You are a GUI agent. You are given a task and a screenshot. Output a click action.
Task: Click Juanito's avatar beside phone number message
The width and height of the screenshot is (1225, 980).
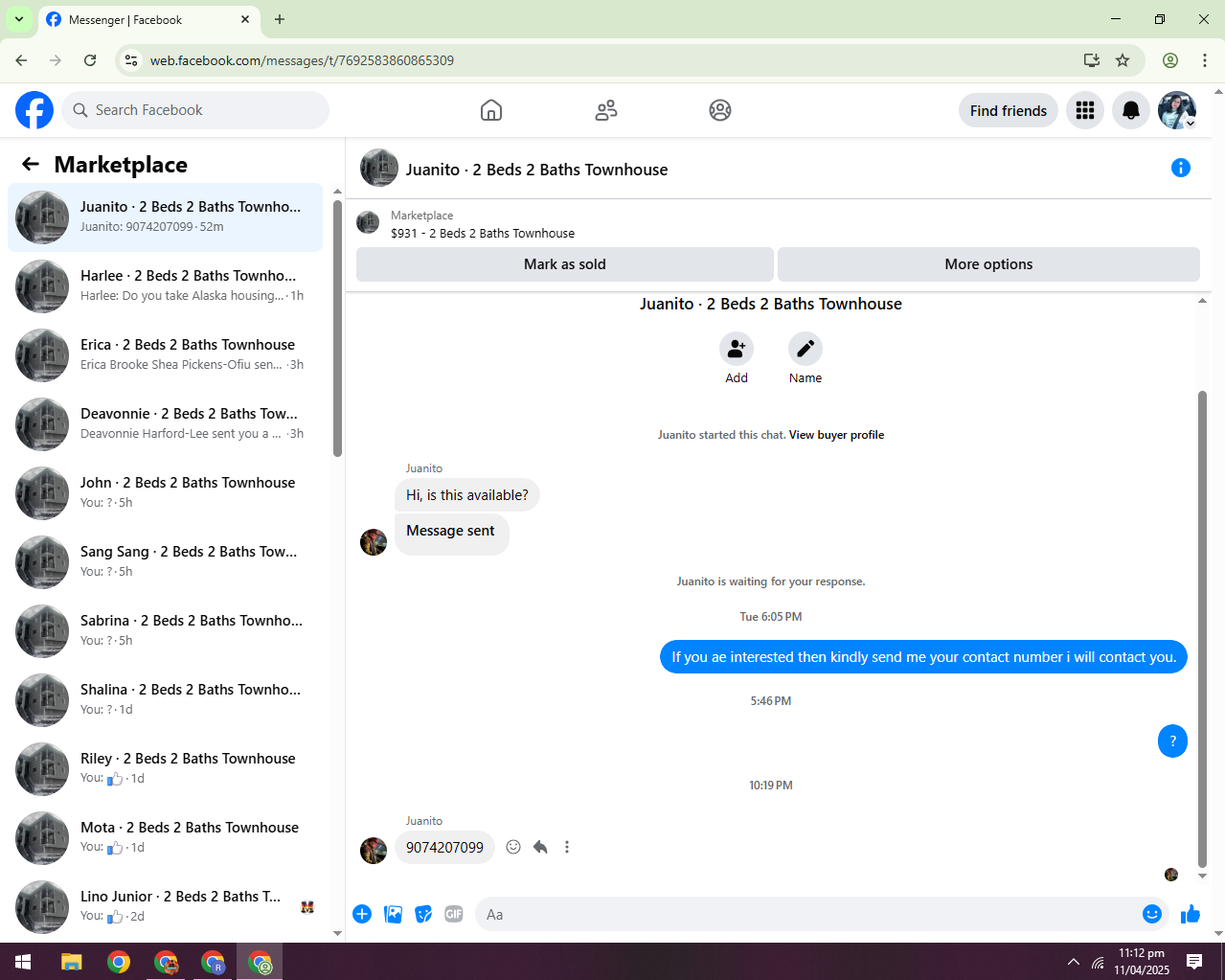(x=374, y=850)
